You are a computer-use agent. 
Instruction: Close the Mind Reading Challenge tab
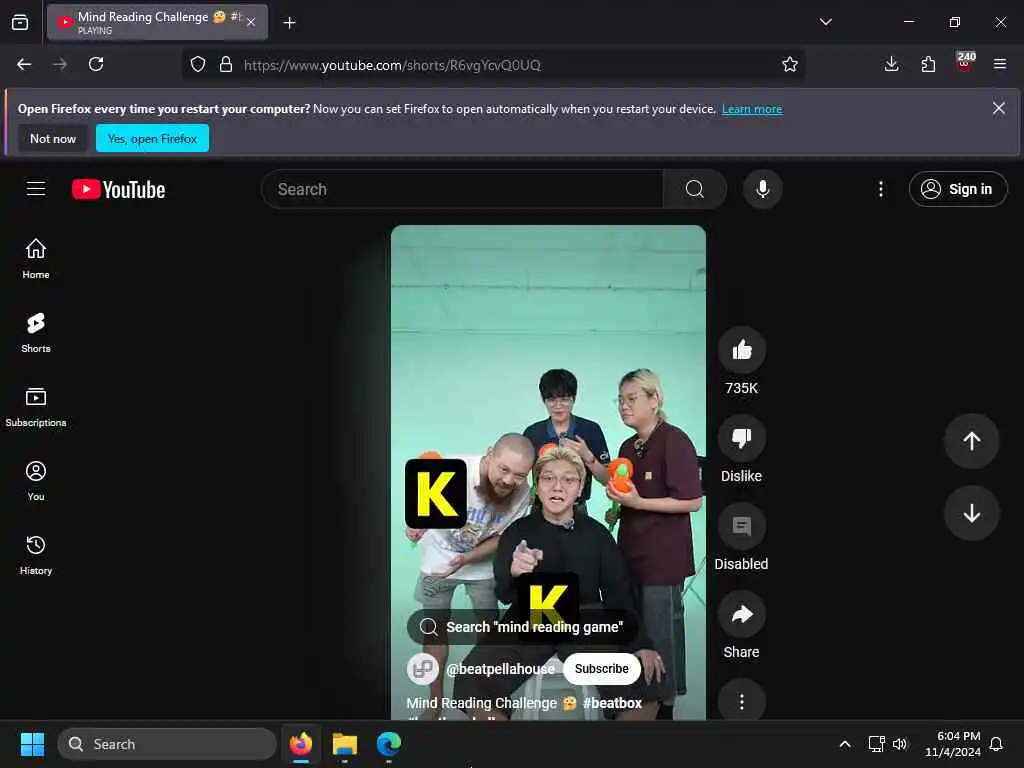click(251, 22)
